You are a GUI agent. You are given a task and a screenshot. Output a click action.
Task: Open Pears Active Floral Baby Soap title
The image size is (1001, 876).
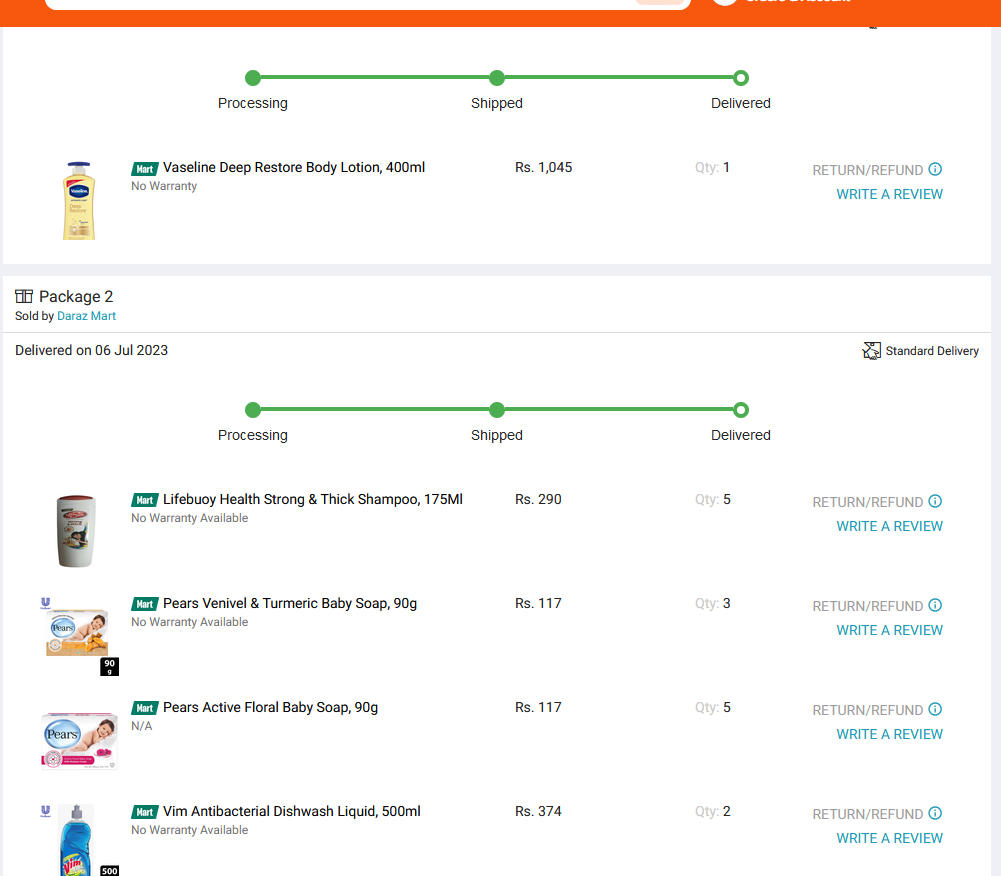pos(270,707)
